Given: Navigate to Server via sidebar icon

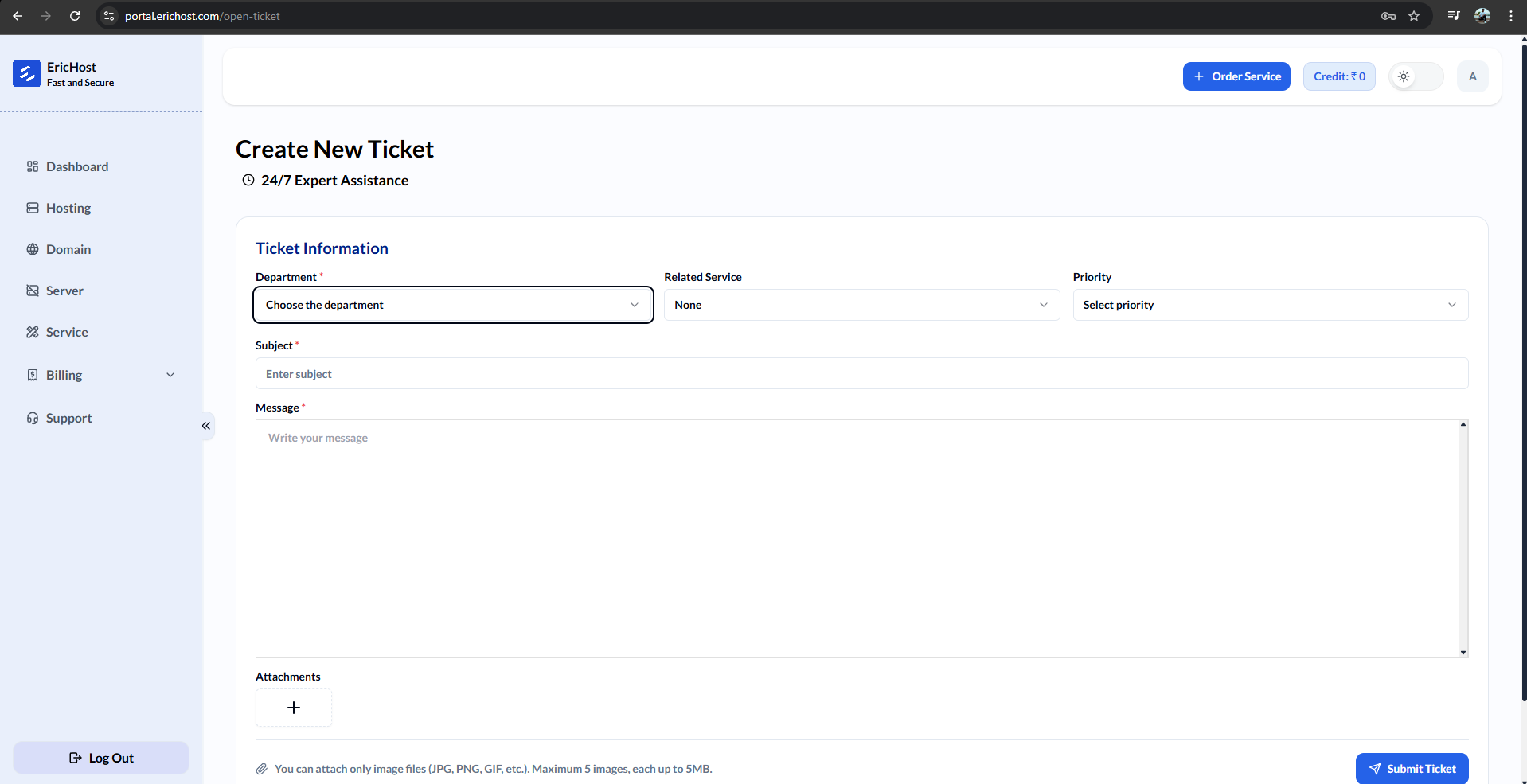Looking at the screenshot, I should [64, 291].
